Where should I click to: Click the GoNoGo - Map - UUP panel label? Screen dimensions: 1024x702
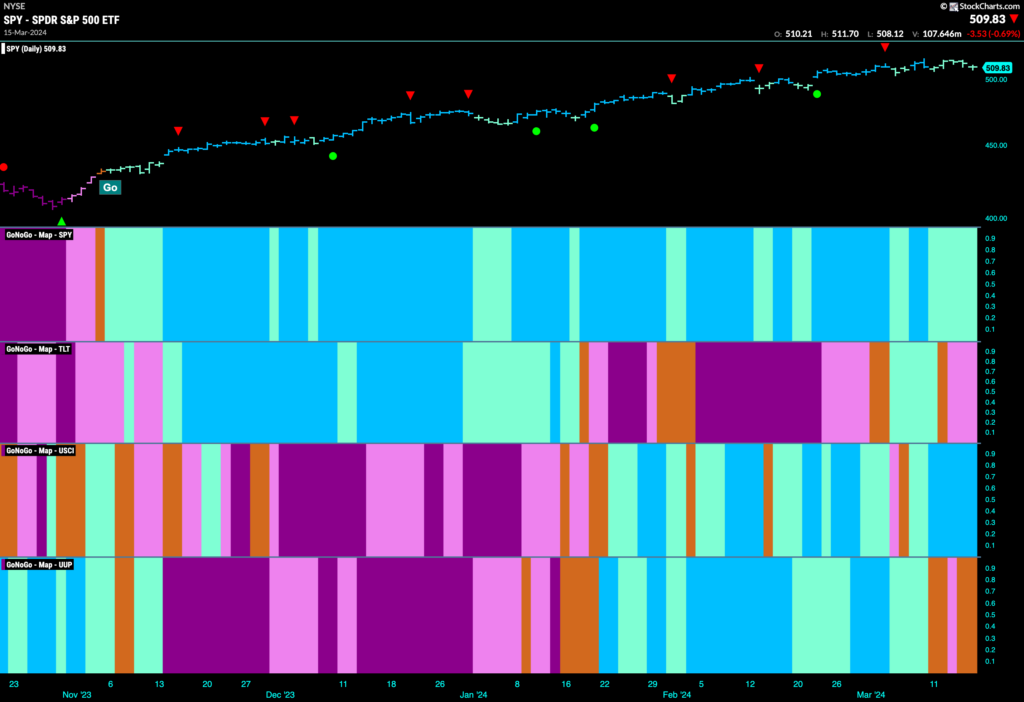pyautogui.click(x=39, y=564)
